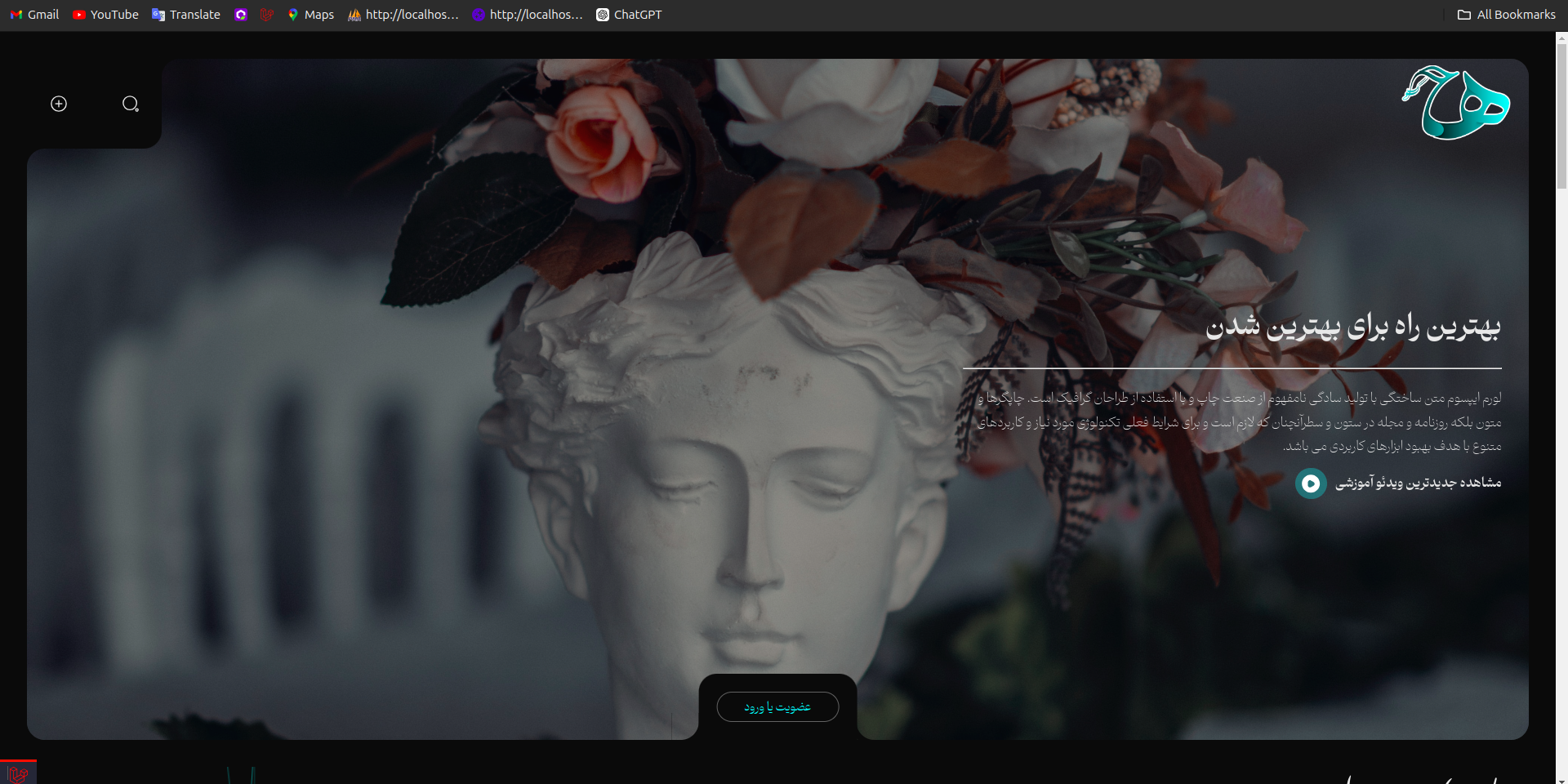Click مشاهده جدیدترین ویدئو آموزشی link
The width and height of the screenshot is (1568, 784).
pos(1418,483)
